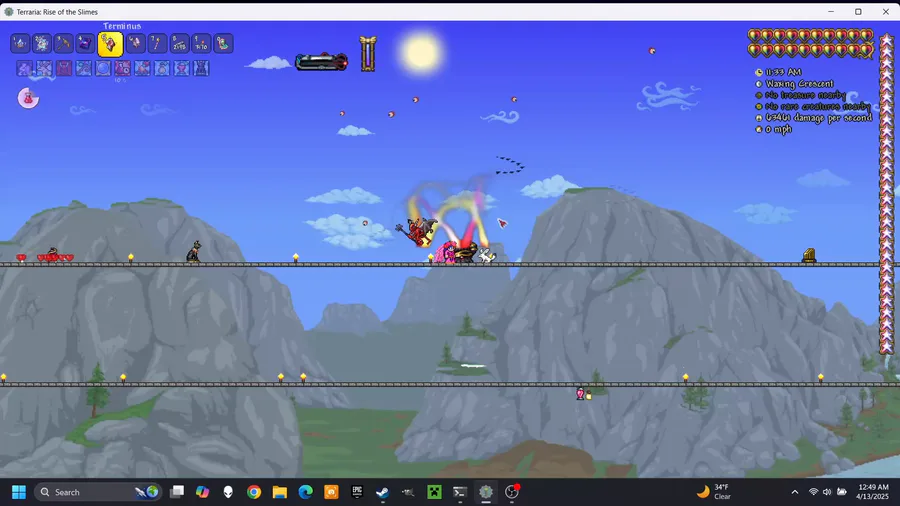Click the round blue orb buff icon
900x506 pixels.
[103, 68]
